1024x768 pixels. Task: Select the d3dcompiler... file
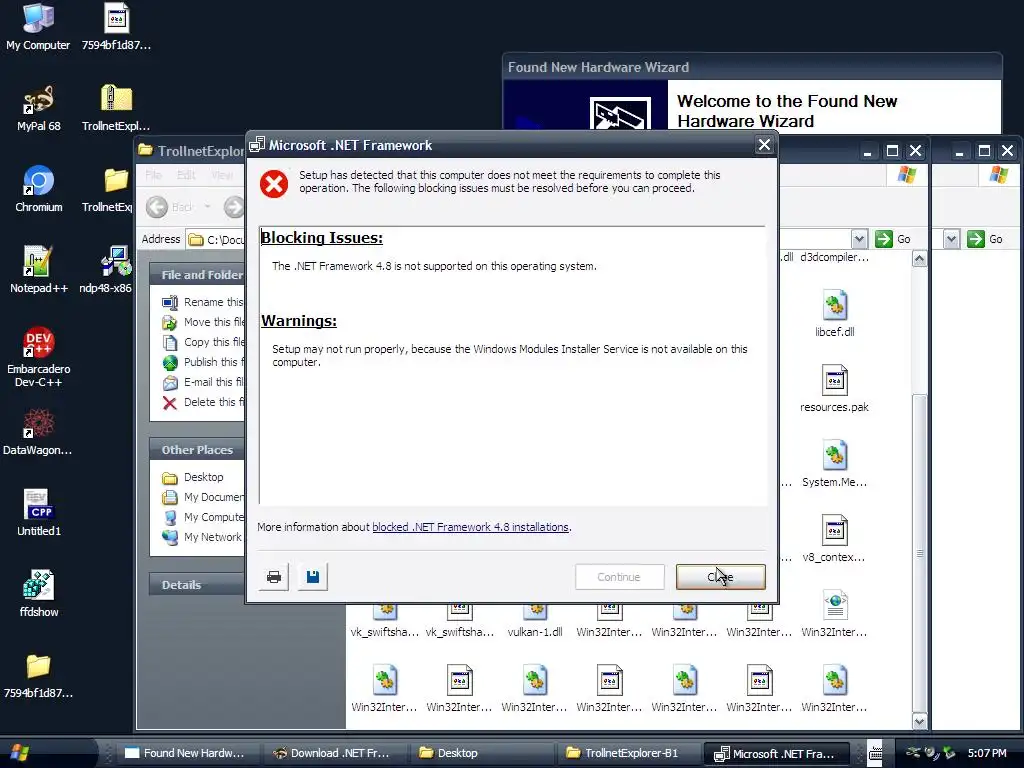(835, 257)
